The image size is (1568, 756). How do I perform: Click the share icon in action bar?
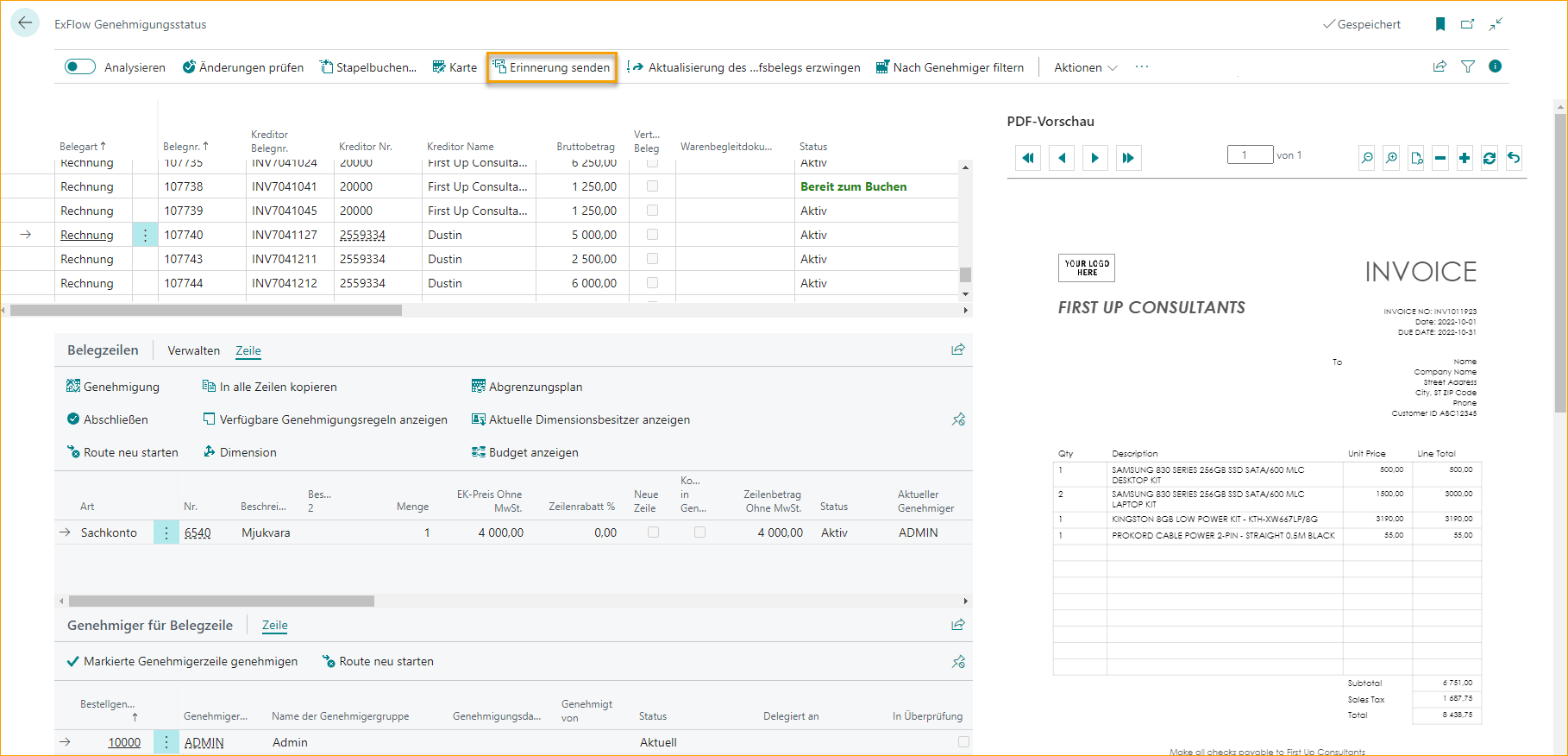pos(1439,66)
